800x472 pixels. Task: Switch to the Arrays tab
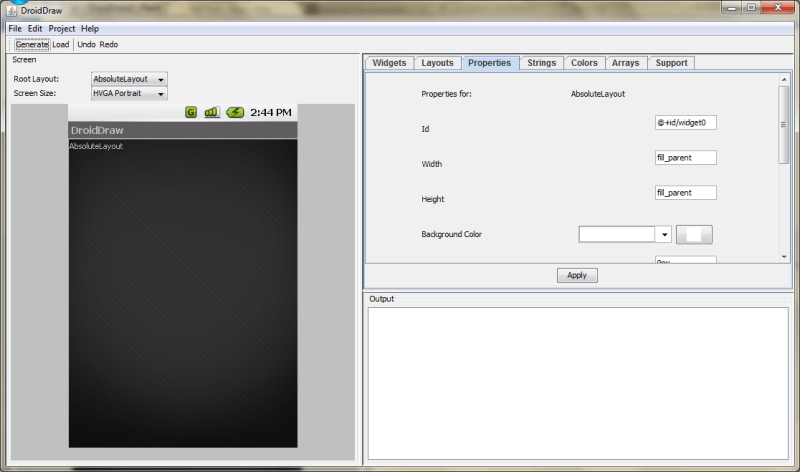click(x=626, y=63)
